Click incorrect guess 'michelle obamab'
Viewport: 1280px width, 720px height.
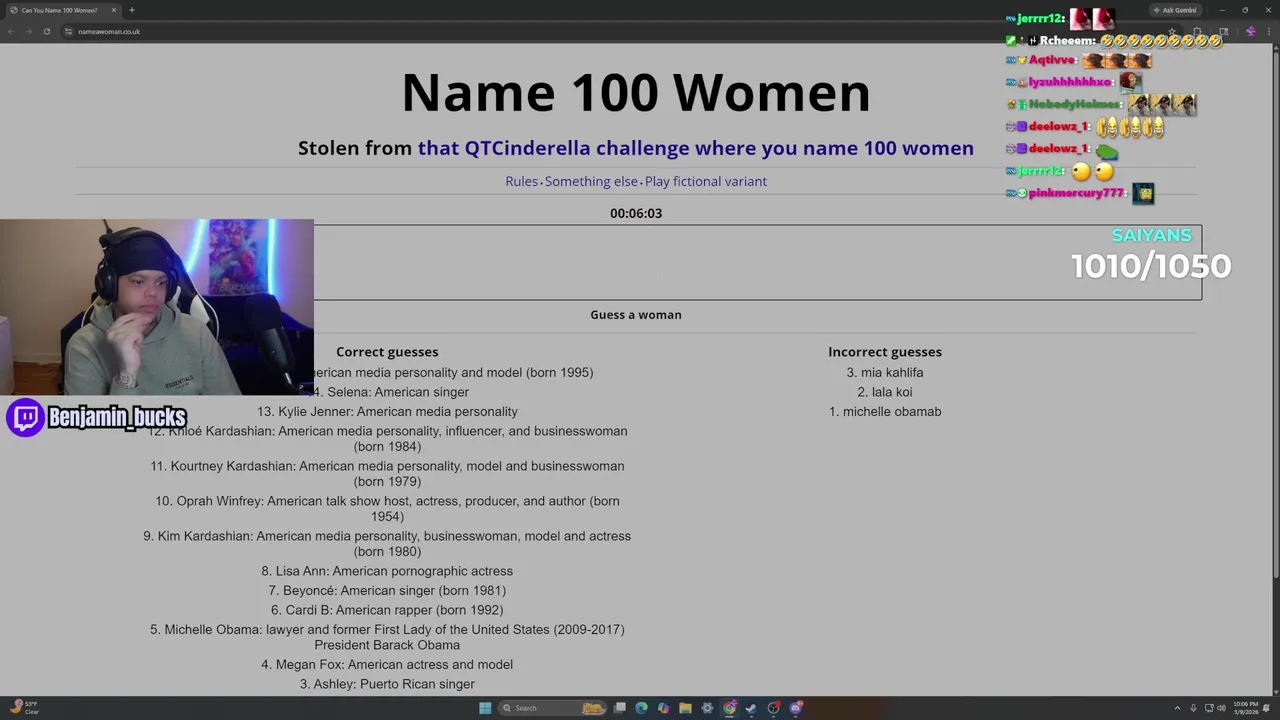(x=885, y=411)
